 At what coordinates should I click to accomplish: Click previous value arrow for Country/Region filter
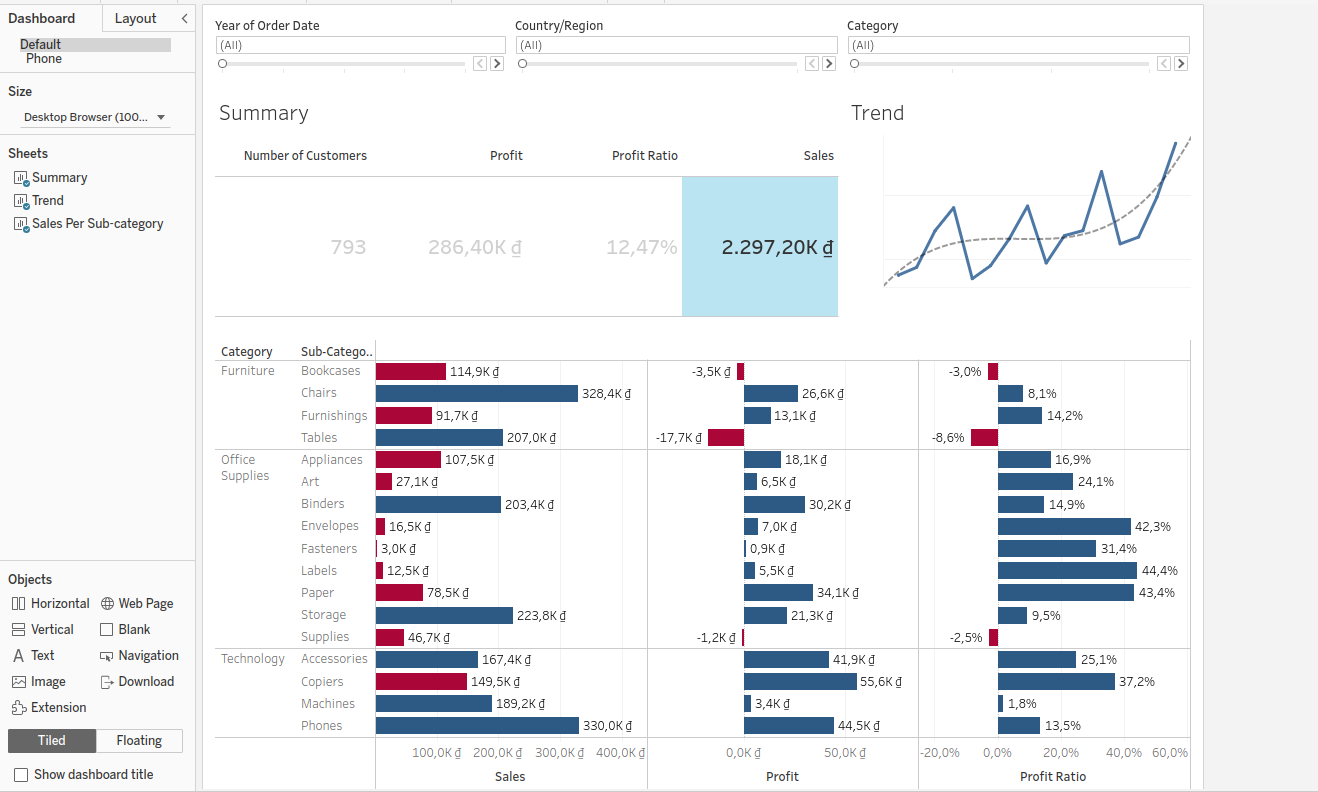pos(812,63)
